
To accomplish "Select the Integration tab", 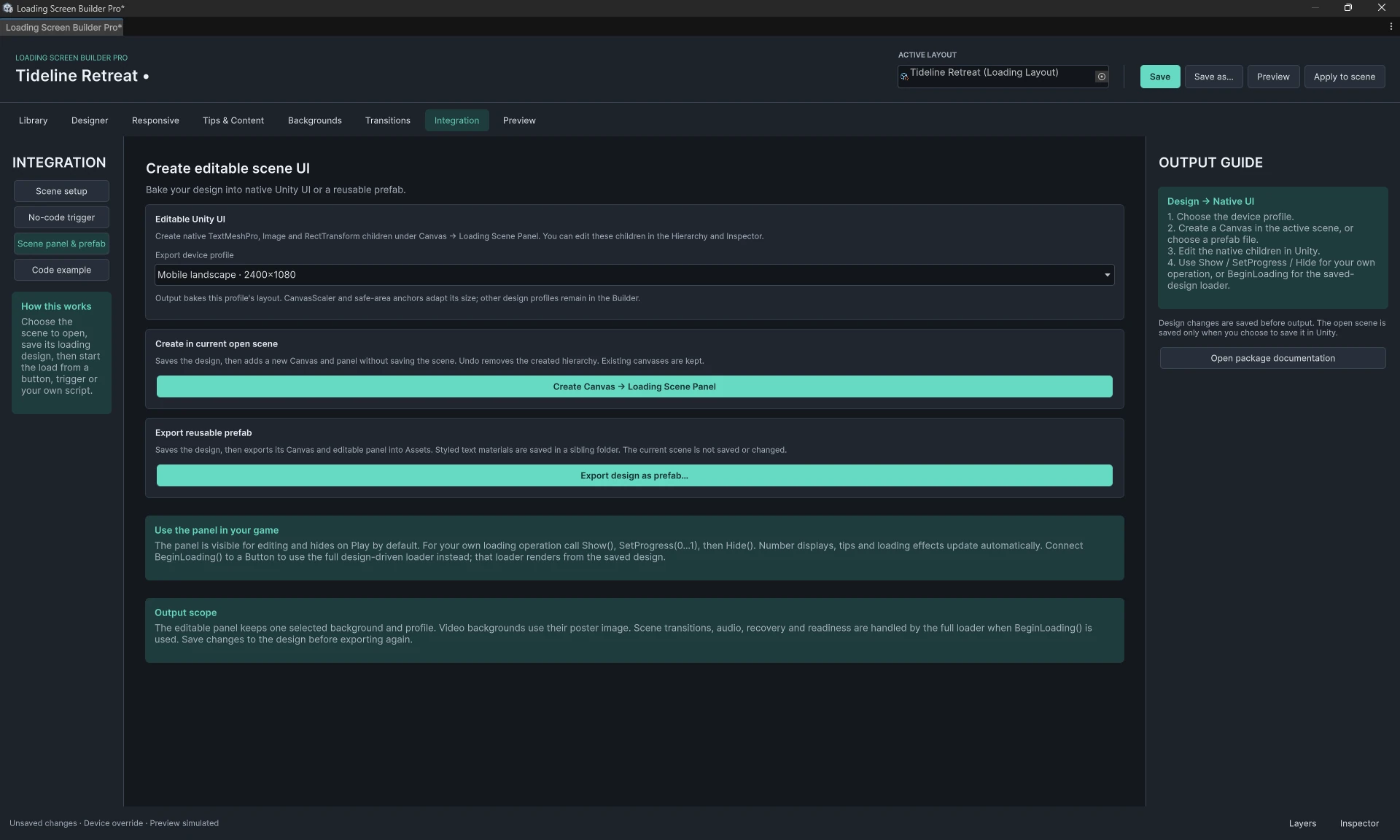I will tap(456, 120).
